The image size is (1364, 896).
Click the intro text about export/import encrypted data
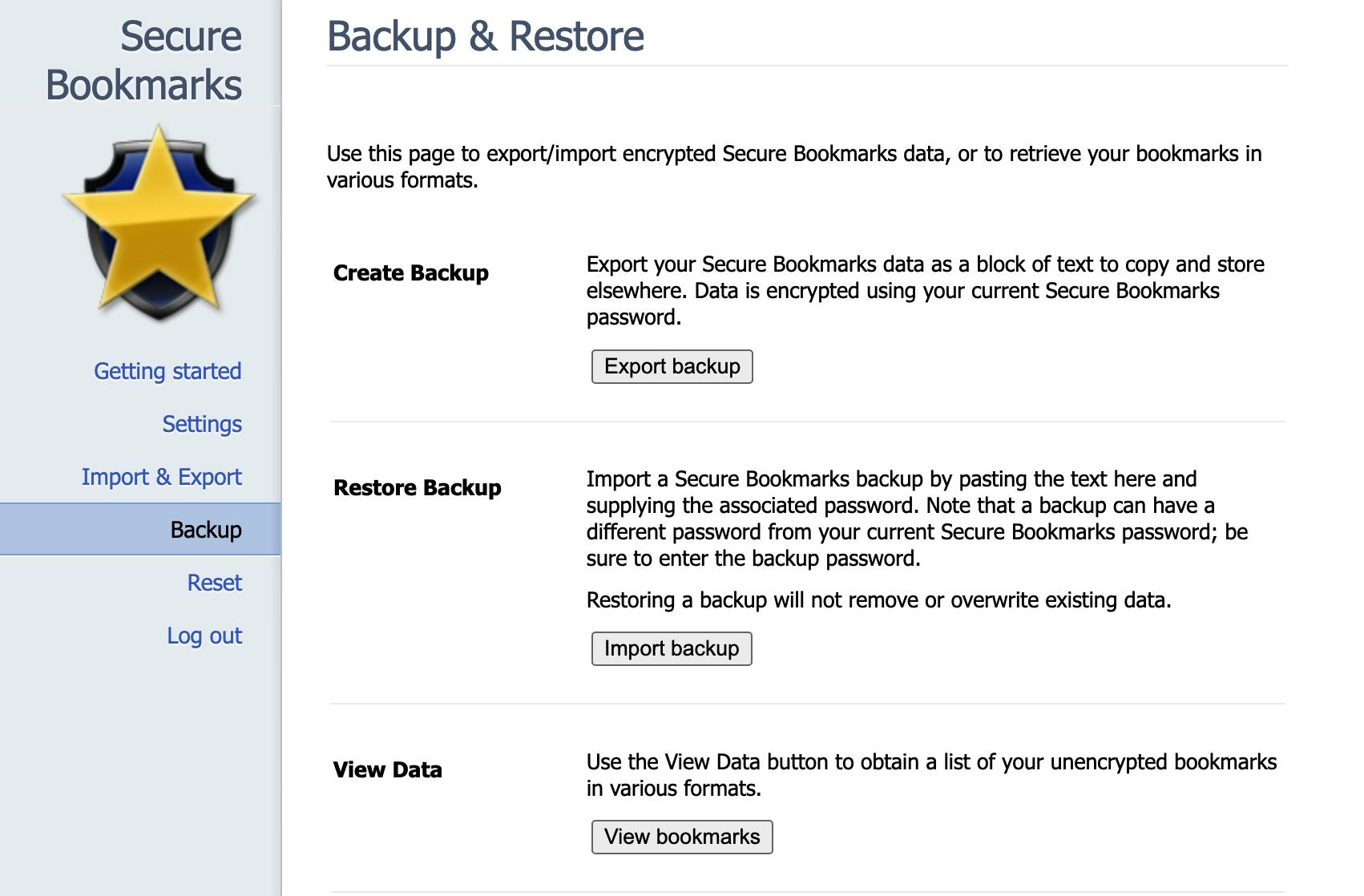coord(793,167)
